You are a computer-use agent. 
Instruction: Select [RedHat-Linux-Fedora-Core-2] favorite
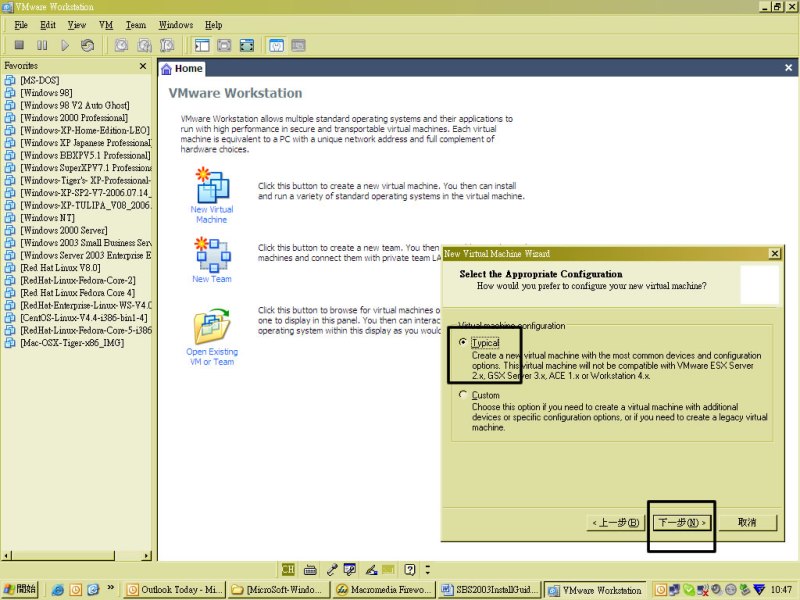[78, 280]
